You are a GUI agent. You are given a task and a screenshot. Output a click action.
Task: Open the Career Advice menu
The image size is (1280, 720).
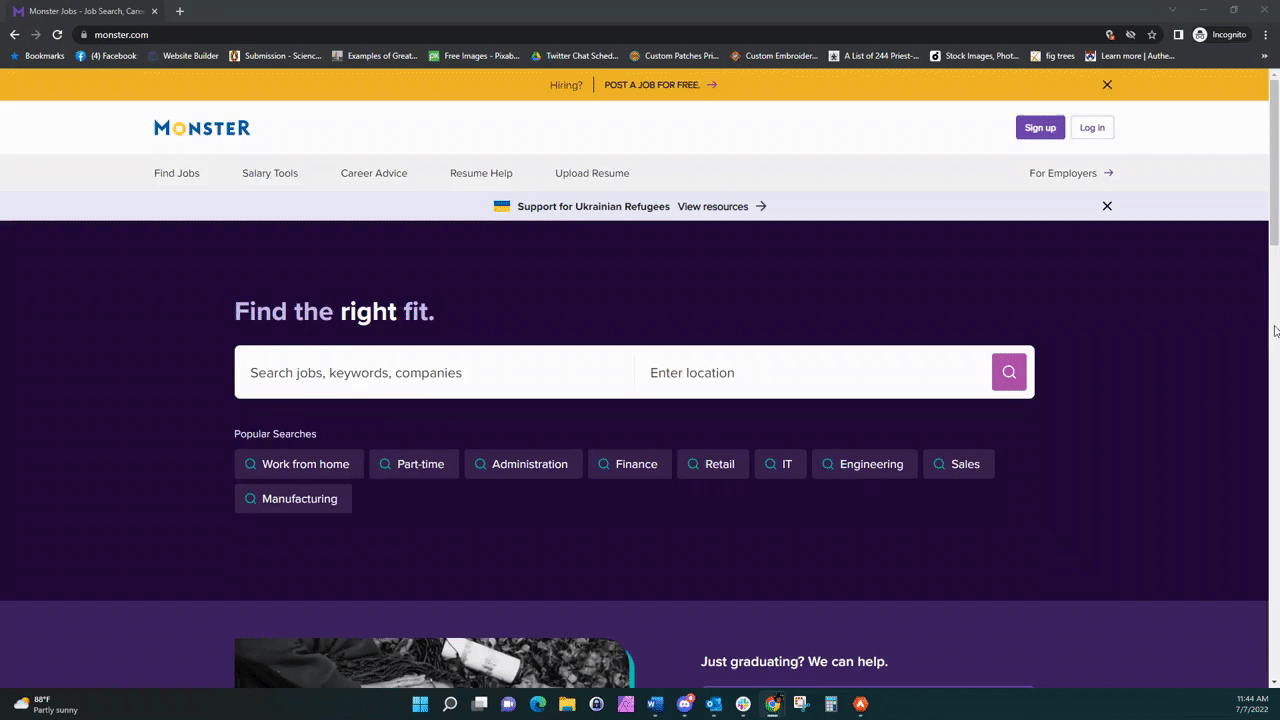(x=374, y=173)
